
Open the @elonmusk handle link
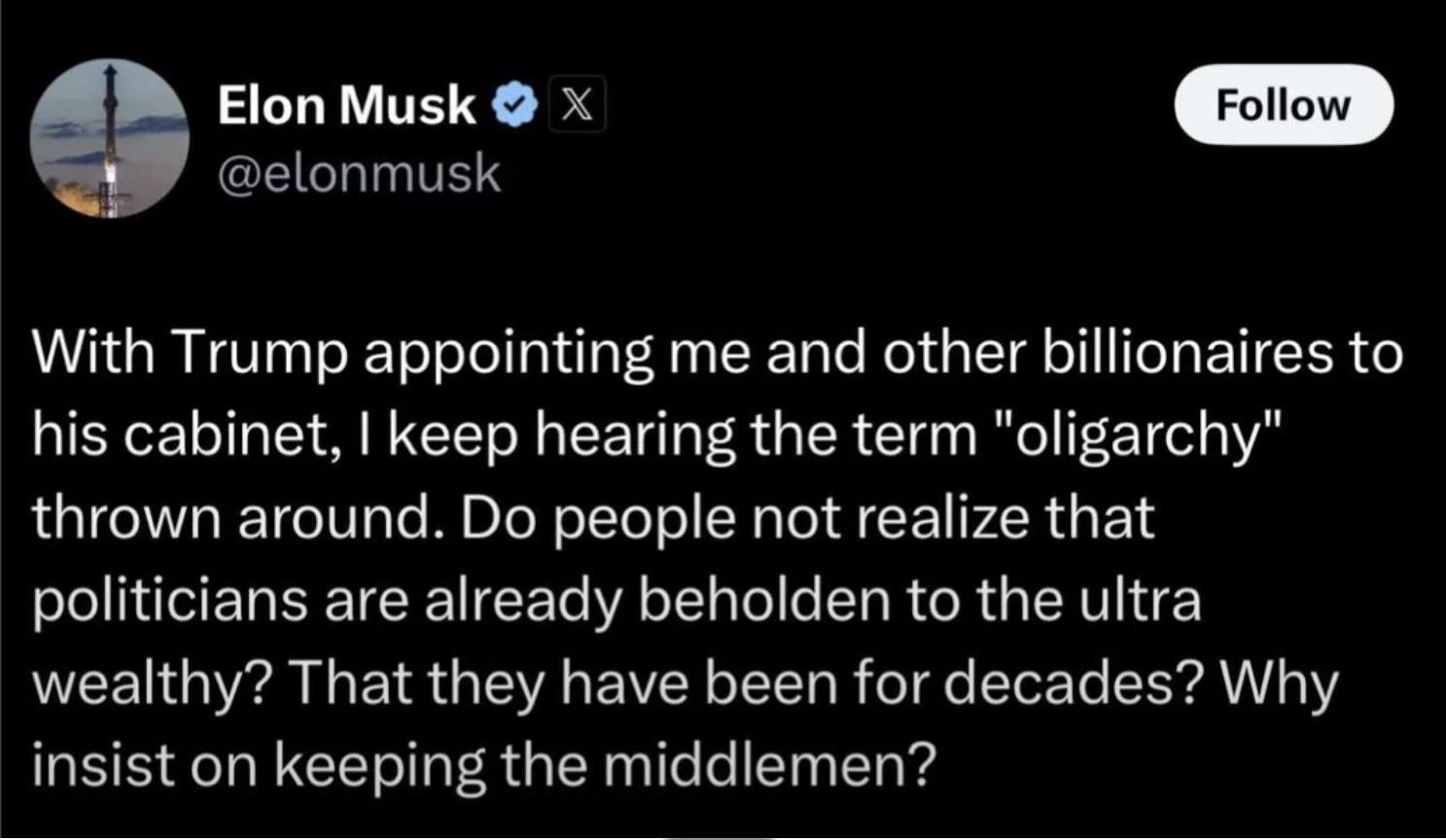pos(359,174)
